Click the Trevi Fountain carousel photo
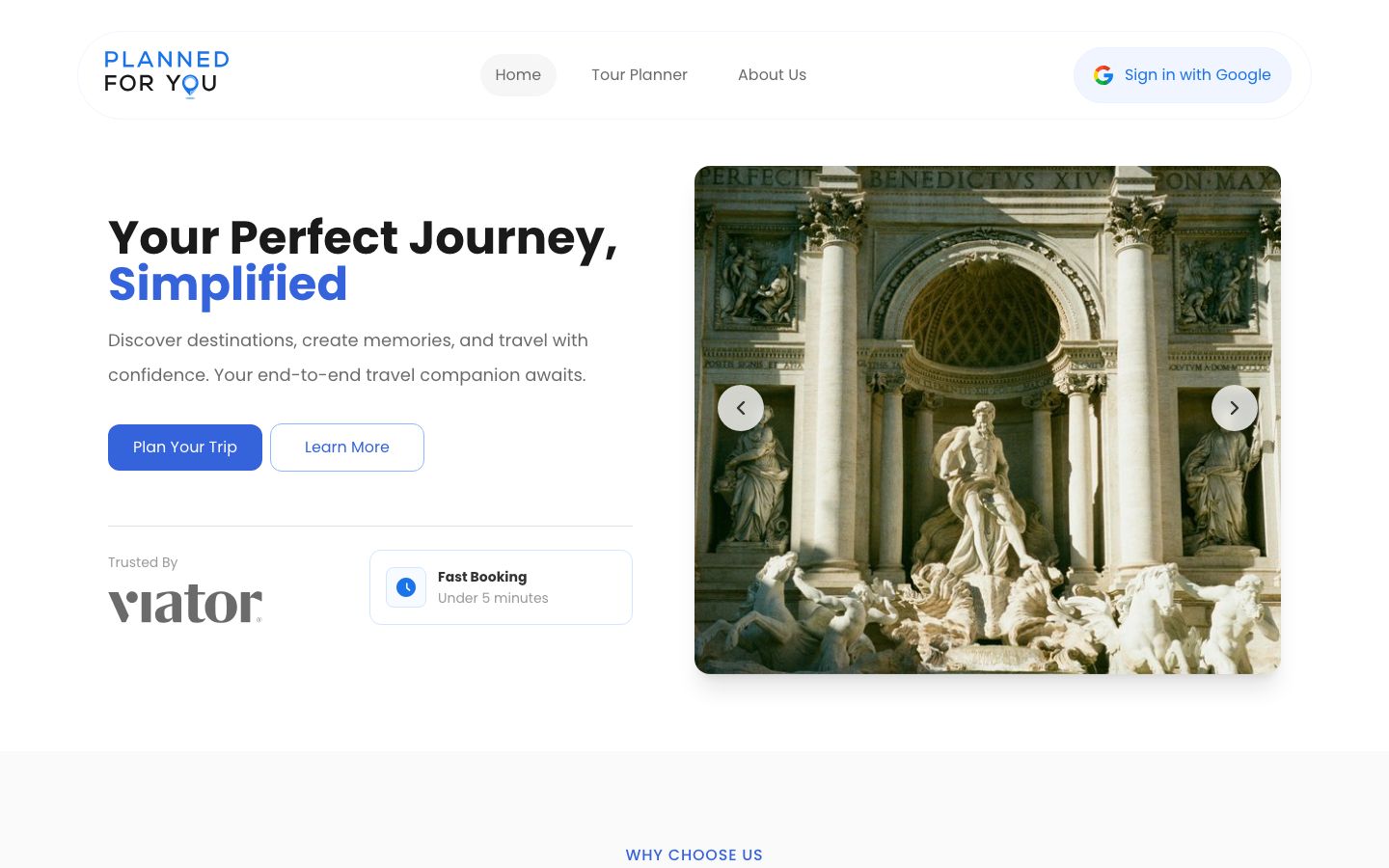1389x868 pixels. click(988, 420)
